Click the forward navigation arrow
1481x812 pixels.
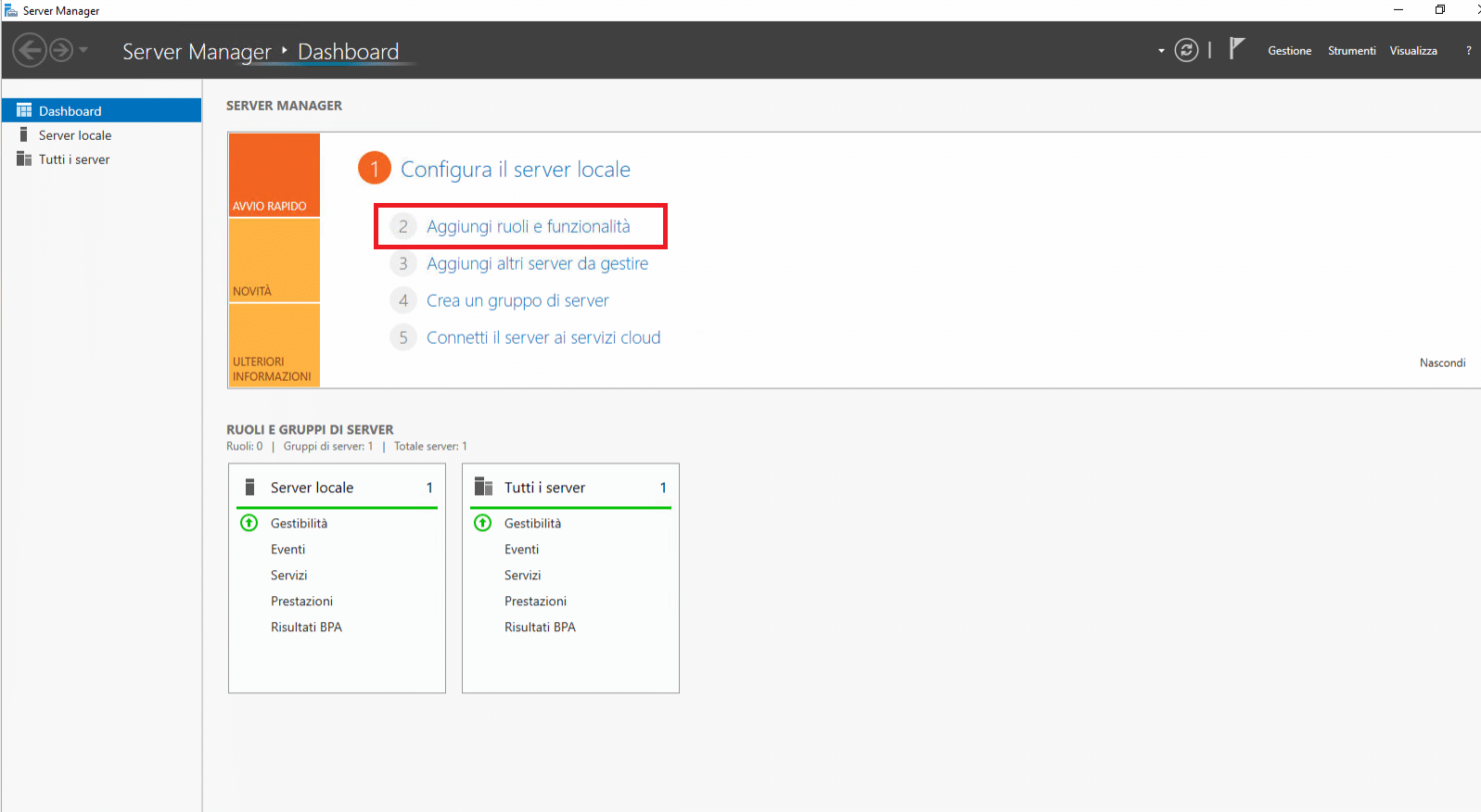click(x=61, y=50)
